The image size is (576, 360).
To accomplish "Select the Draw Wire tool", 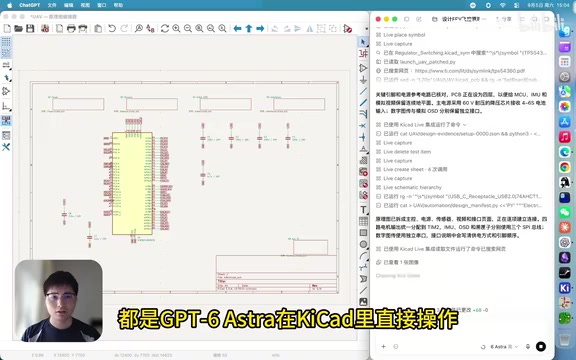I will coord(363,91).
